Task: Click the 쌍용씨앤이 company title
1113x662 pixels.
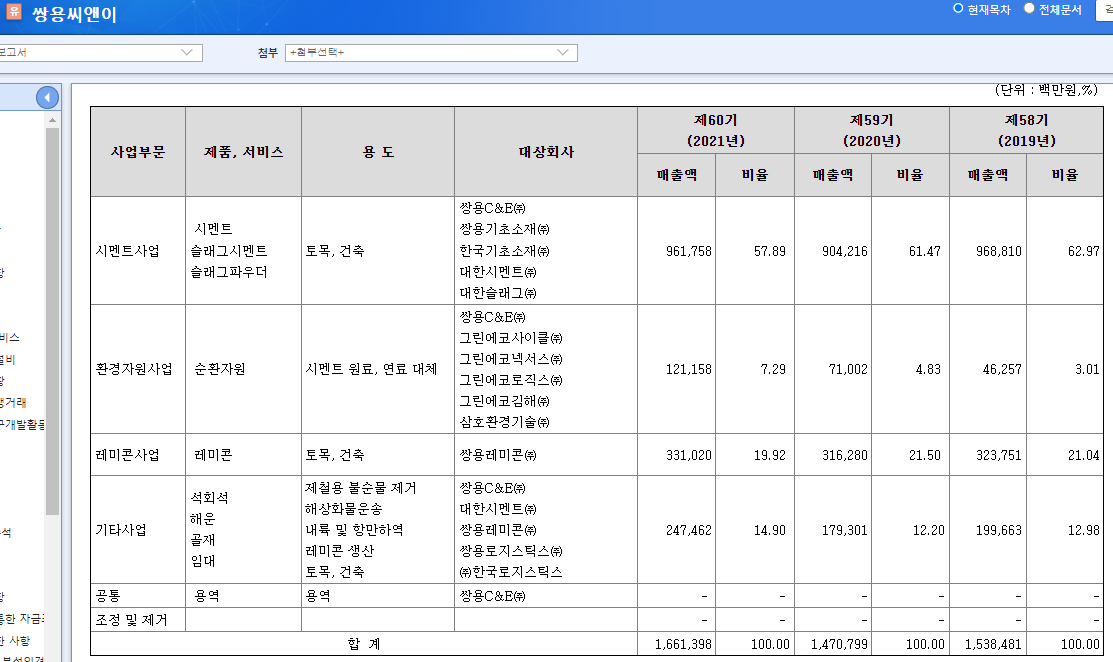Action: click(75, 14)
